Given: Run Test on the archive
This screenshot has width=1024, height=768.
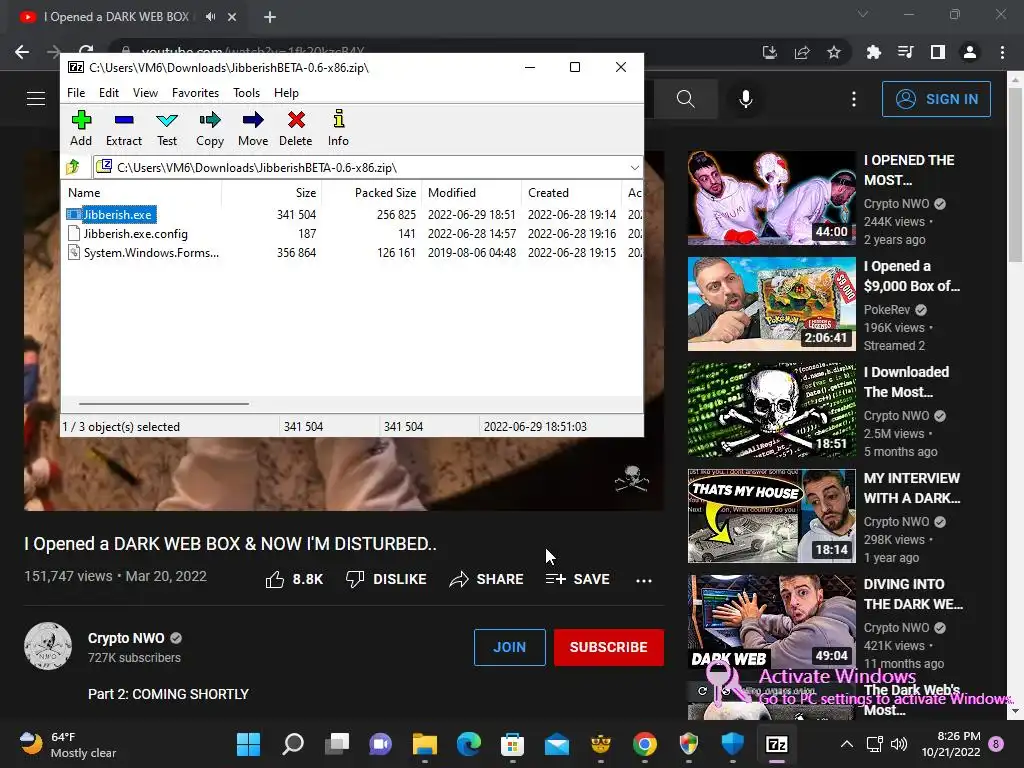Looking at the screenshot, I should [x=167, y=128].
